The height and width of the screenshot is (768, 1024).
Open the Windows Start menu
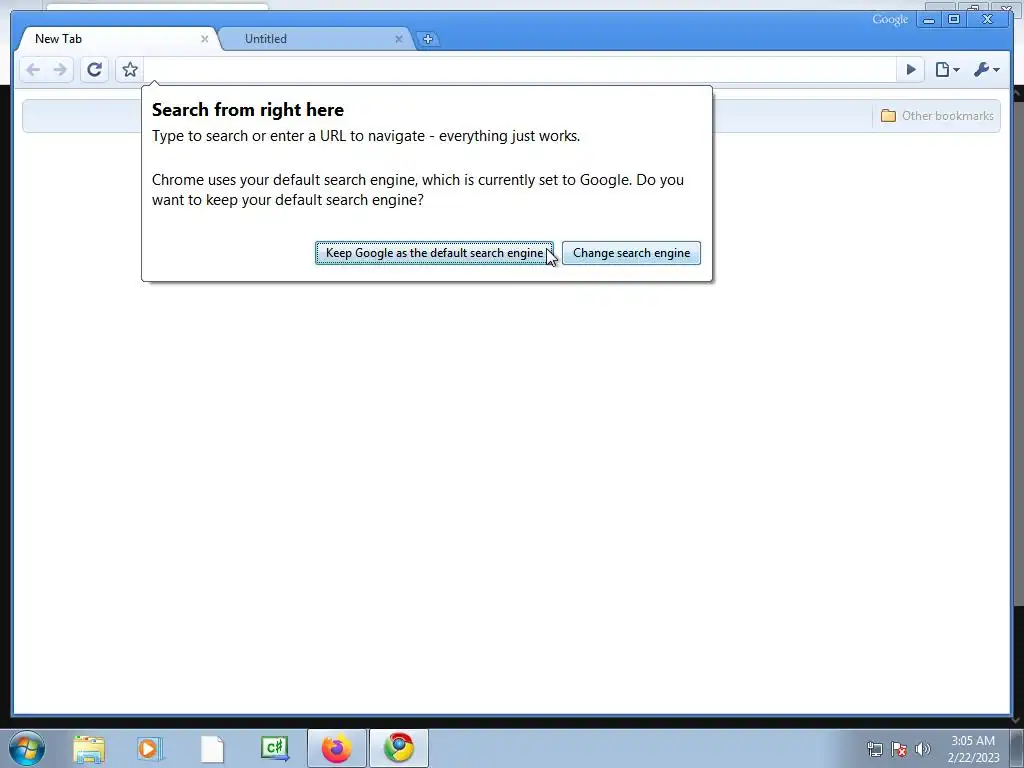27,748
